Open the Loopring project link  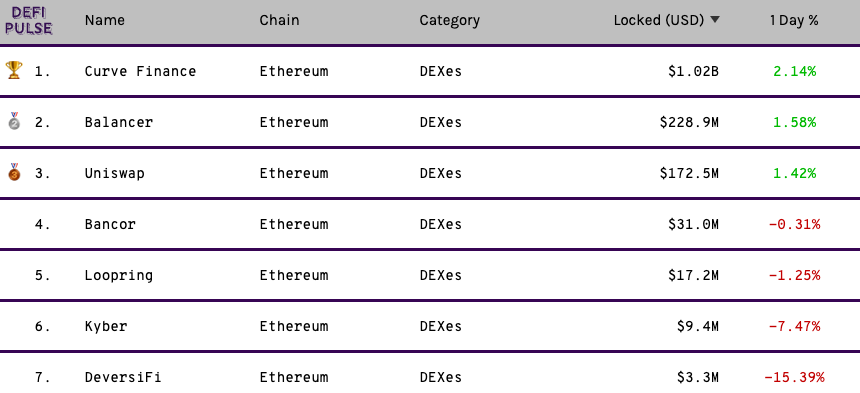pos(118,276)
